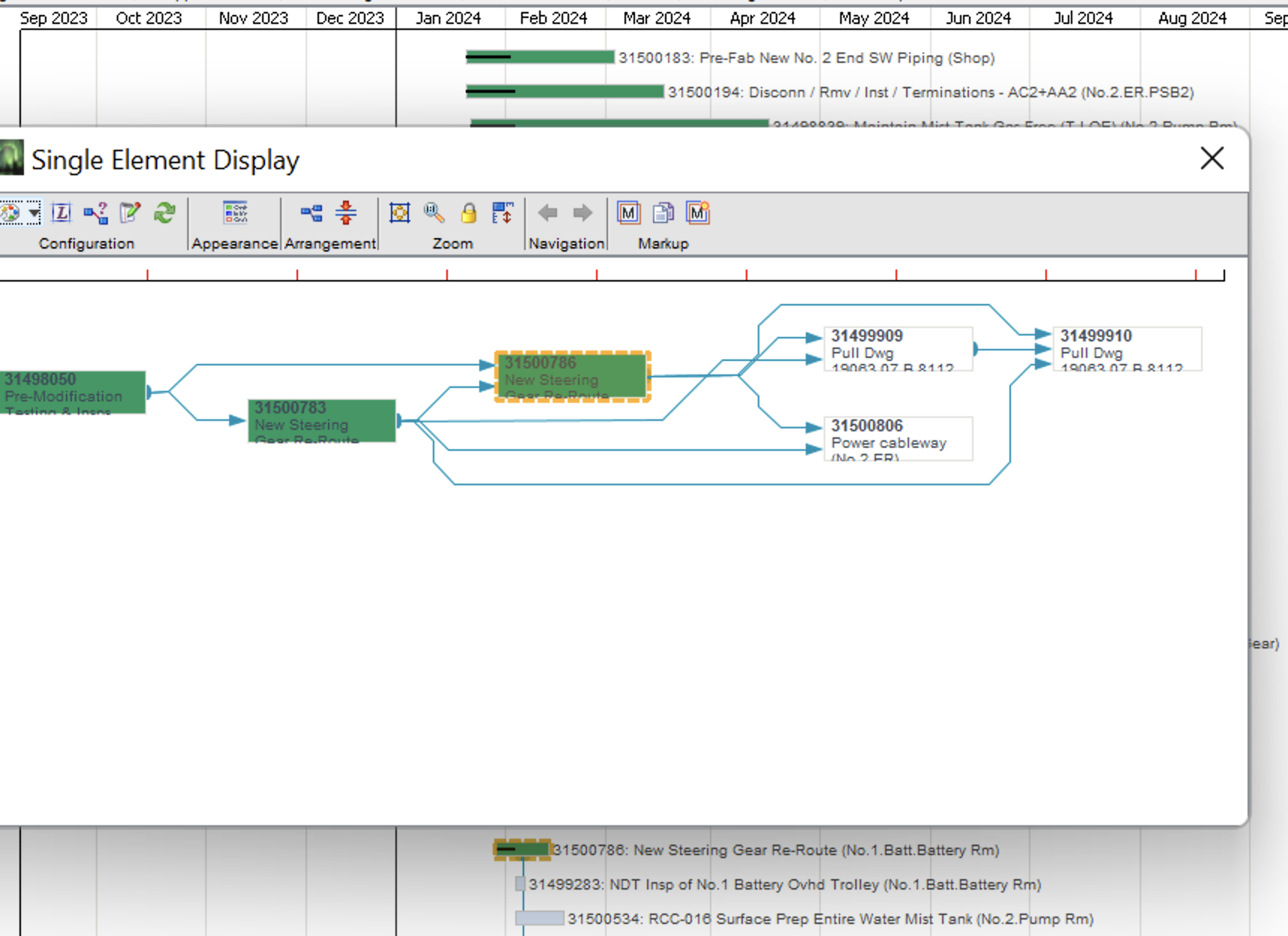1288x936 pixels.
Task: Click the tree layout arrangement icon
Action: click(312, 213)
